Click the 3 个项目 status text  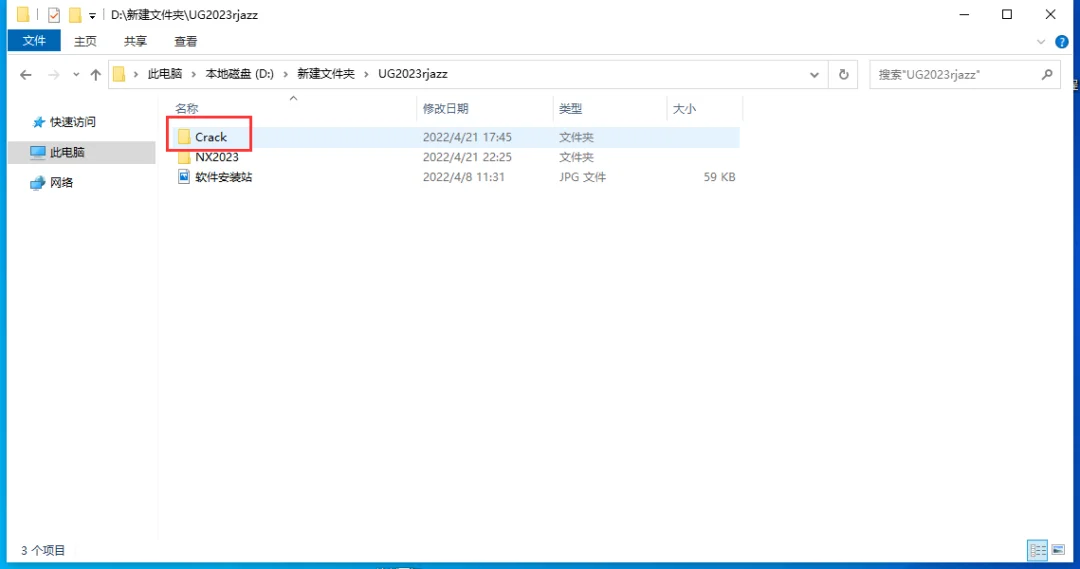(x=43, y=550)
